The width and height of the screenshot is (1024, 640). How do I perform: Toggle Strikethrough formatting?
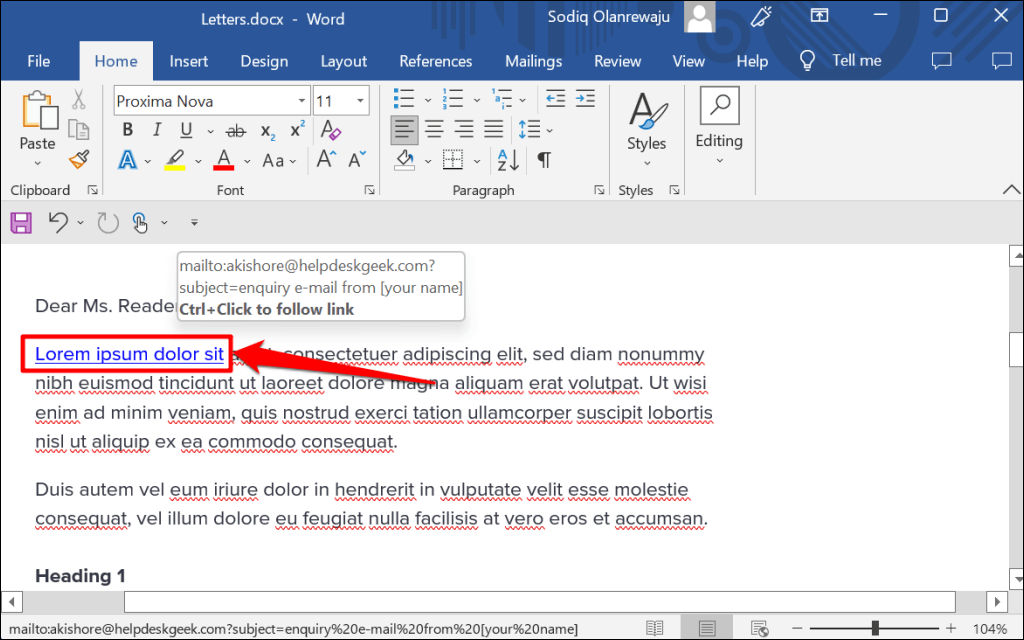236,131
